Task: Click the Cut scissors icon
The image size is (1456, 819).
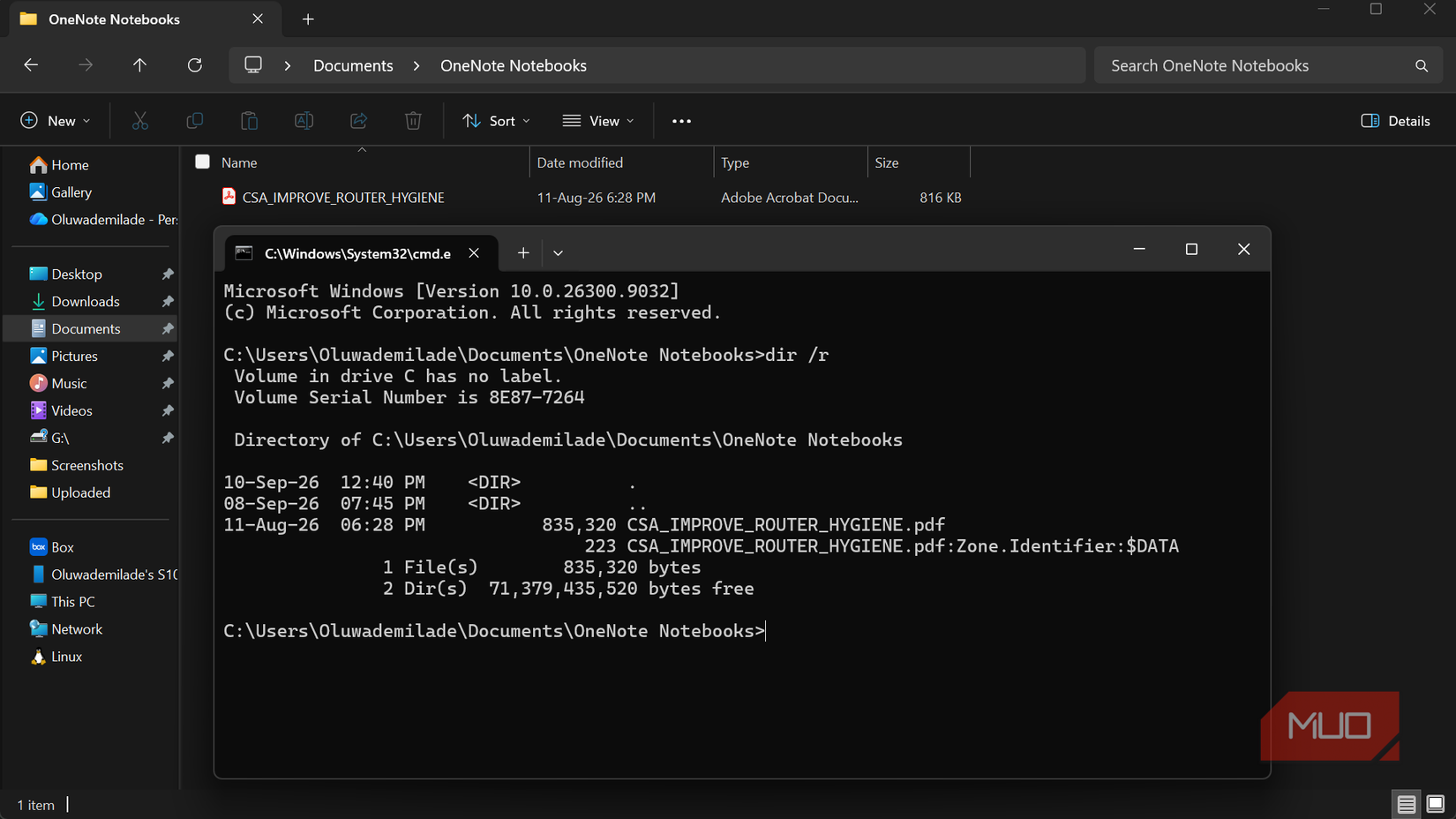Action: pyautogui.click(x=140, y=121)
